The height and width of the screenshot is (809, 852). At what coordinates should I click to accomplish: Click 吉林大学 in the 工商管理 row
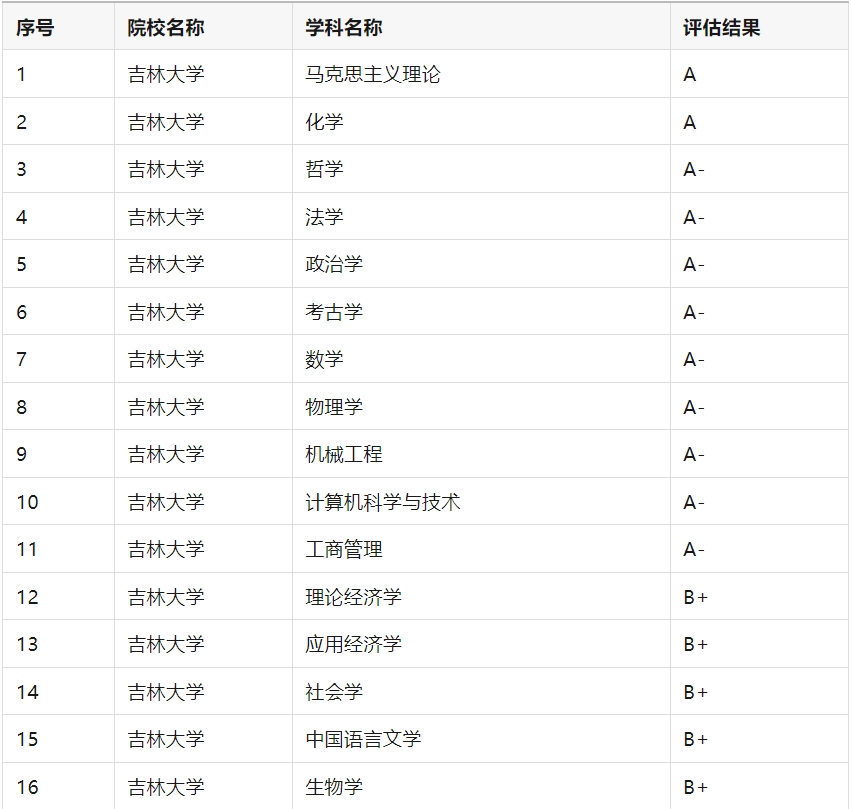[x=166, y=550]
